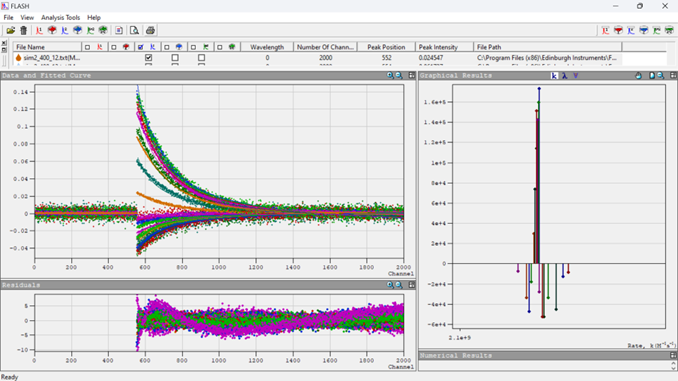Run the red single-curve fit tool
This screenshot has height=381, width=678.
point(39,30)
